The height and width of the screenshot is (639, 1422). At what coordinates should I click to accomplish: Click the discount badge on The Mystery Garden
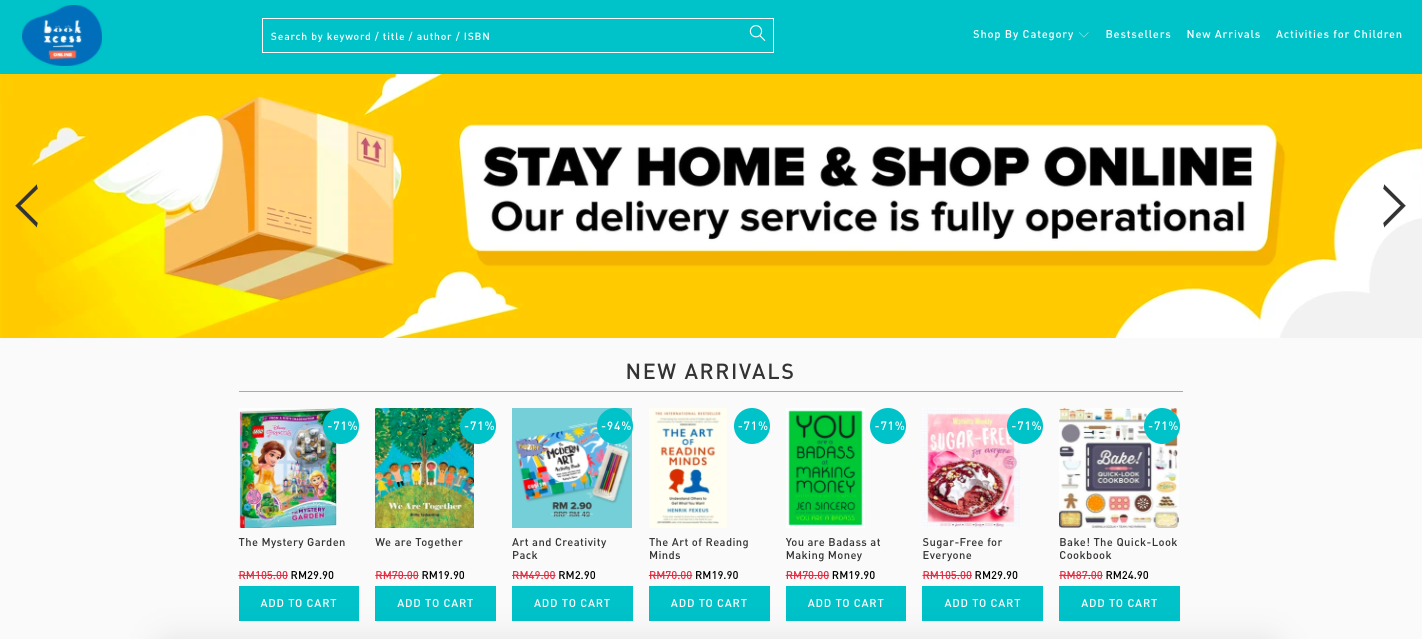[341, 426]
